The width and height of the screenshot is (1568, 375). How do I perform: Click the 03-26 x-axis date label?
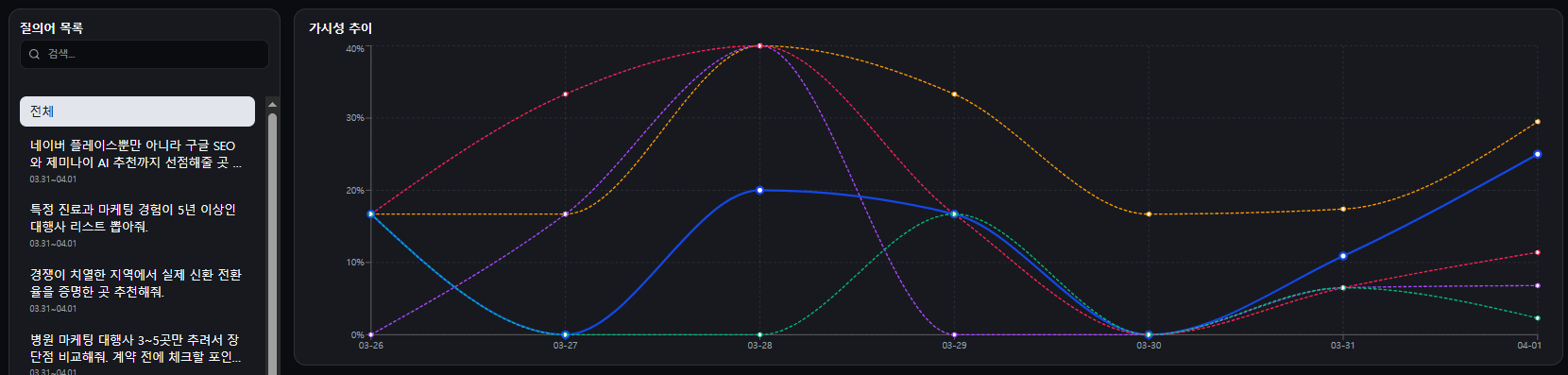point(370,346)
